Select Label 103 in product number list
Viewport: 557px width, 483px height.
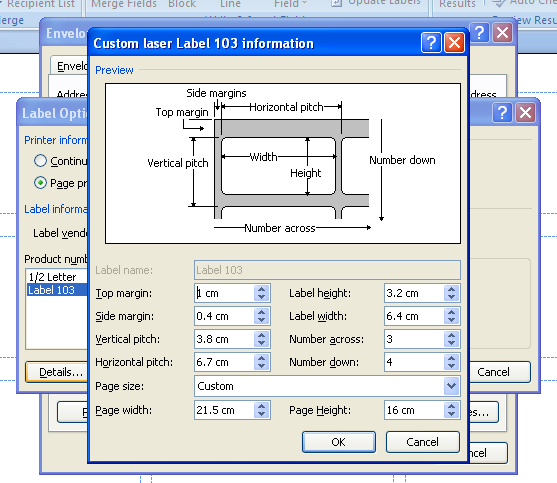coord(57,290)
